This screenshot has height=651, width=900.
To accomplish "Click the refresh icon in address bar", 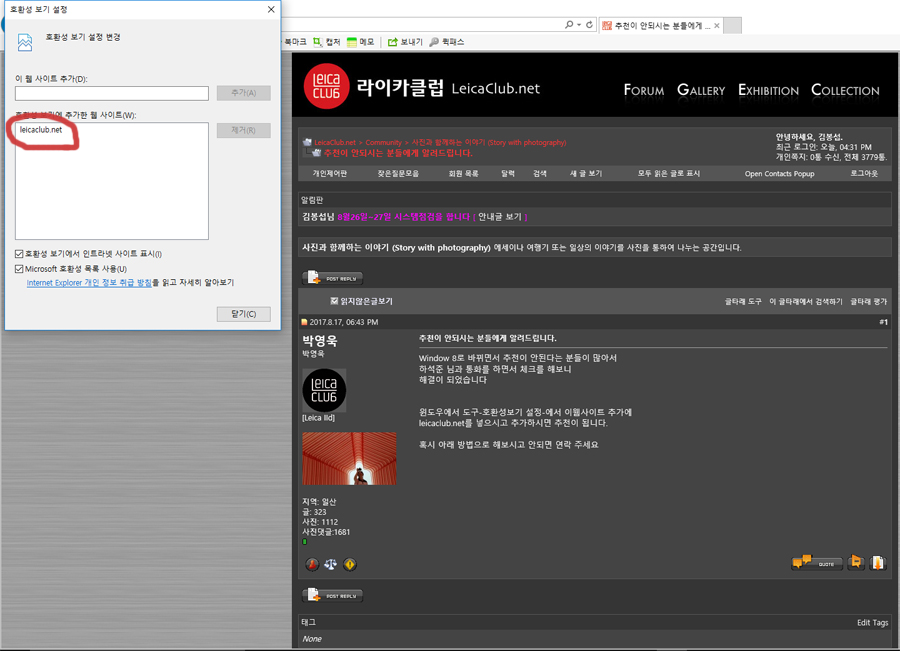I will [x=589, y=25].
